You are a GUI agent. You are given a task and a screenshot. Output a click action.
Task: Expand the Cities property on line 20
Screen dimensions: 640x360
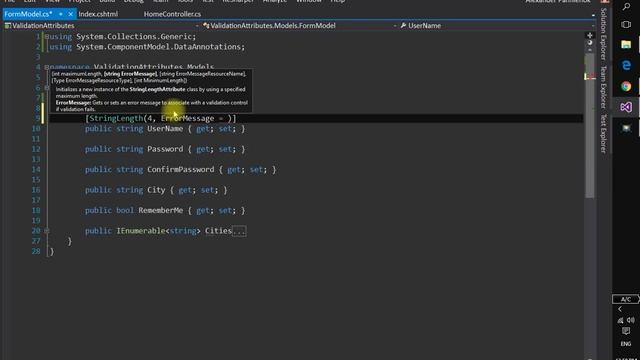coord(47,231)
